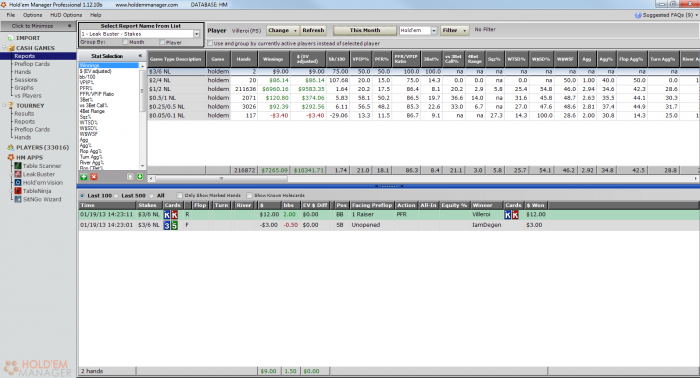This screenshot has height=378, width=700.
Task: Click the stat list scroll down arrow
Action: tap(142, 166)
